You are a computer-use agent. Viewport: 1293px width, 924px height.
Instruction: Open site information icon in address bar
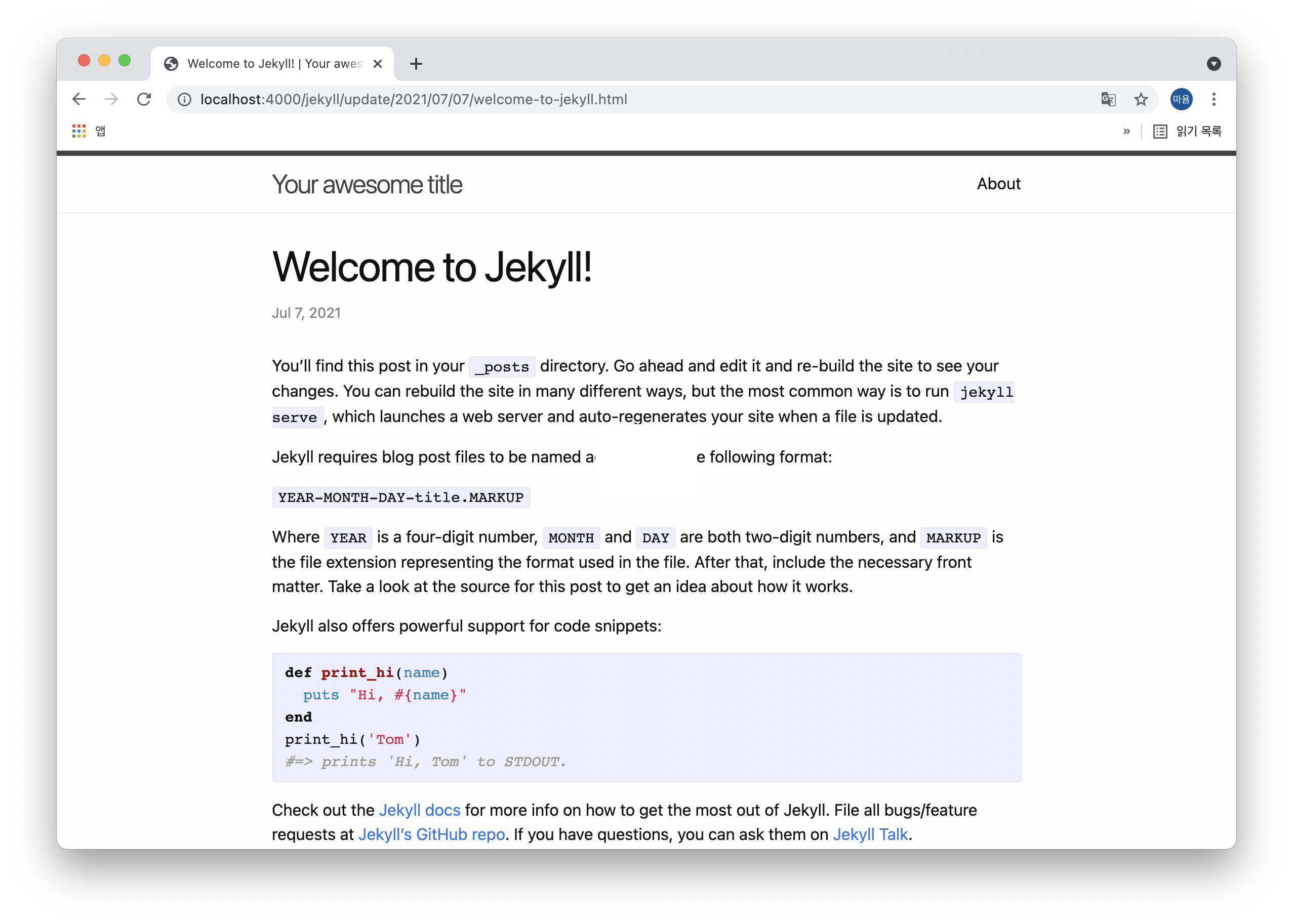tap(184, 100)
